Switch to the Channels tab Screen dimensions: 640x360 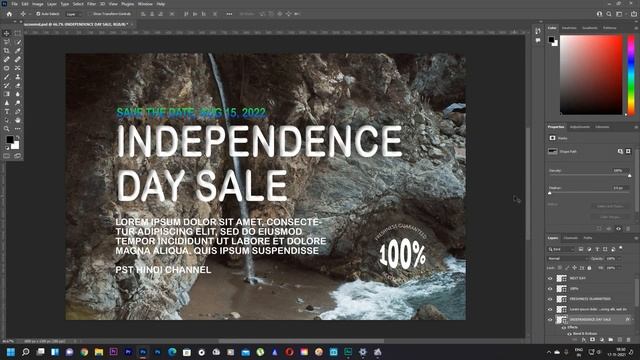571,238
